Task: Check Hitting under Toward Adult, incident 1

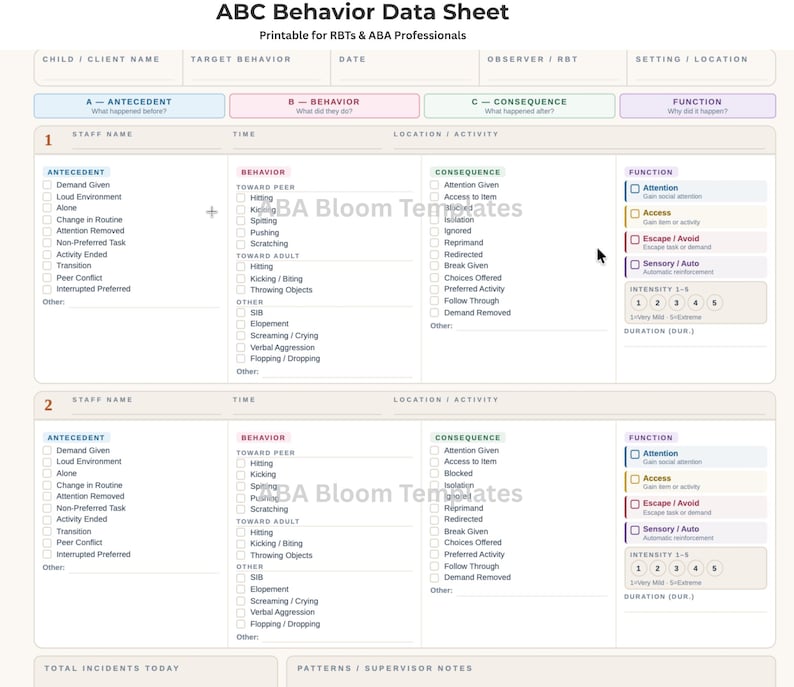Action: 241,267
